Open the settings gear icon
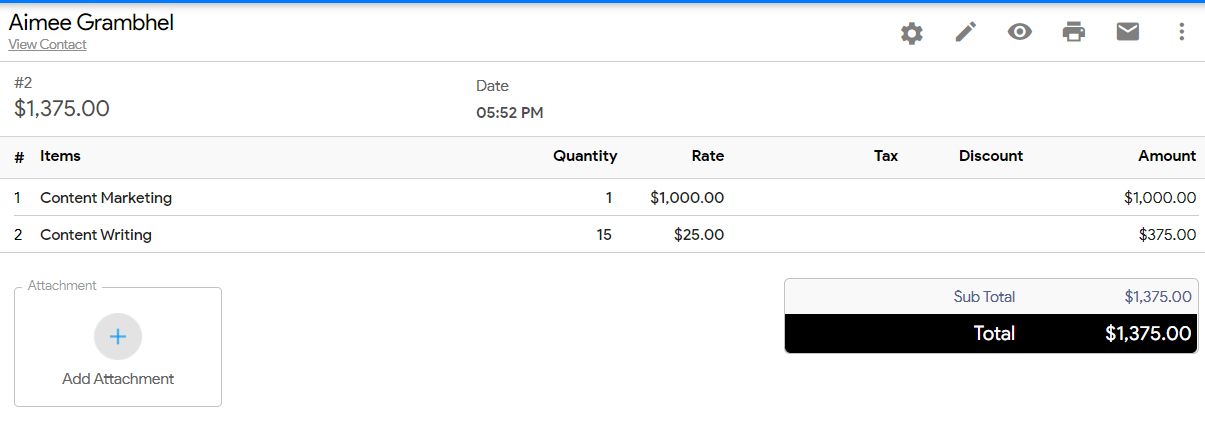This screenshot has width=1205, height=428. click(911, 33)
